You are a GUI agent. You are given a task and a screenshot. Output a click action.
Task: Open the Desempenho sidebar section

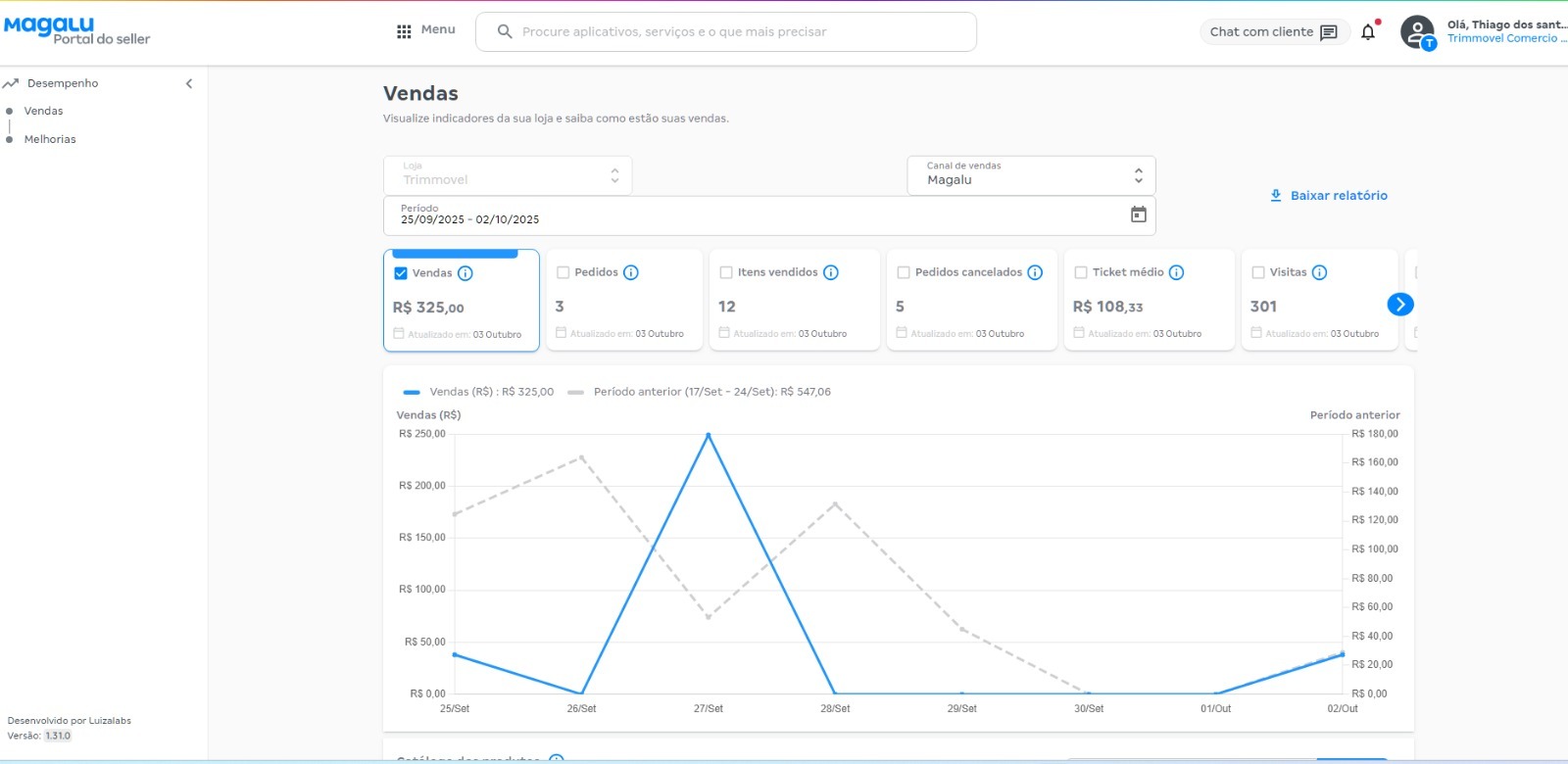coord(63,83)
